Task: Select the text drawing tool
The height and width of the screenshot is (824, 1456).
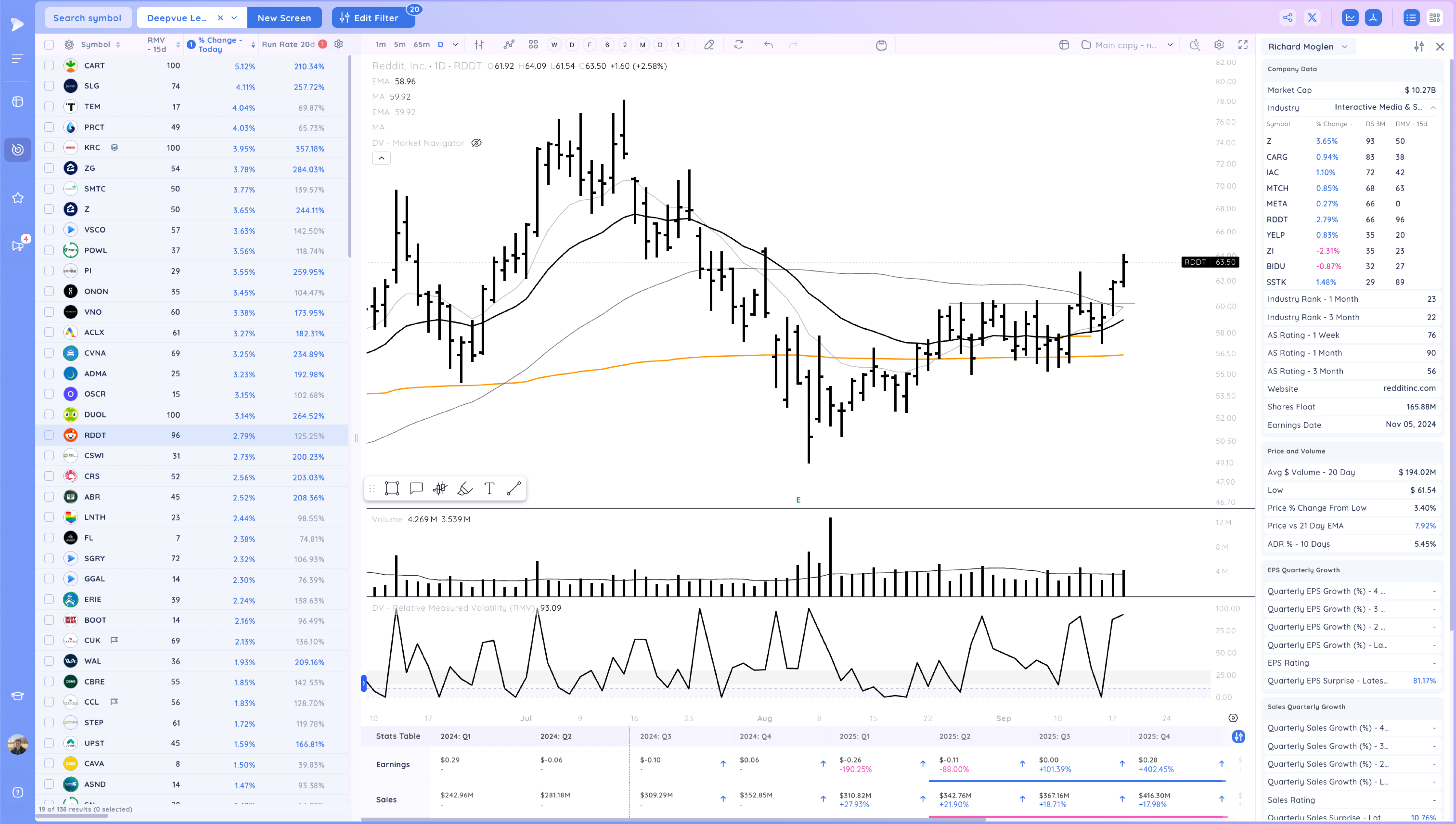Action: click(490, 488)
